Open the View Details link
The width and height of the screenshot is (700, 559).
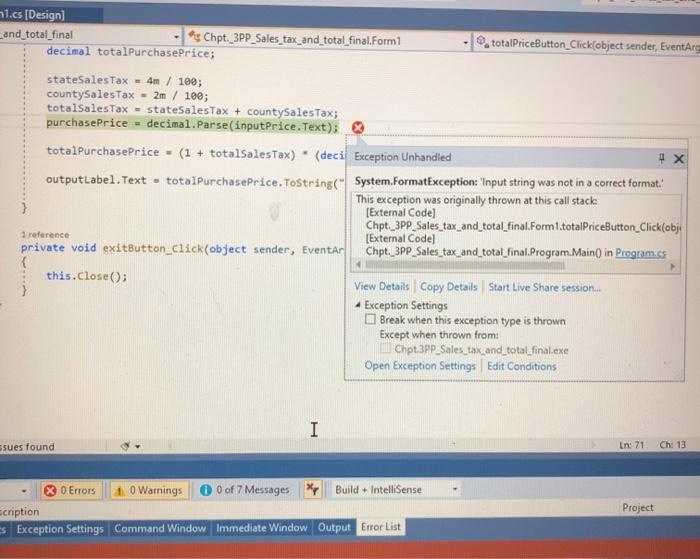[x=382, y=286]
